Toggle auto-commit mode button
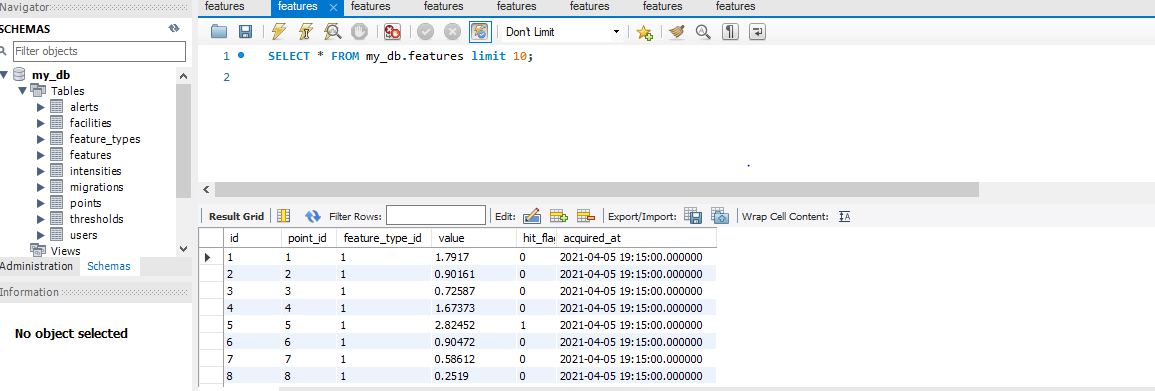 (x=480, y=32)
